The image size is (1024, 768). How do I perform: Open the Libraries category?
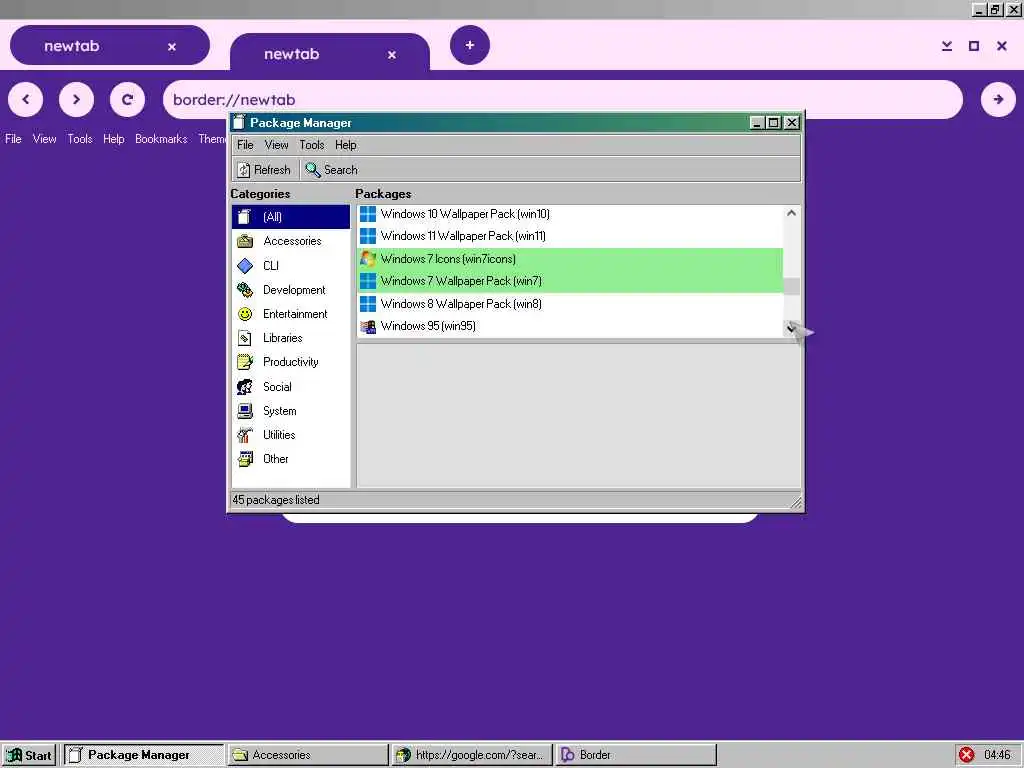(x=291, y=338)
